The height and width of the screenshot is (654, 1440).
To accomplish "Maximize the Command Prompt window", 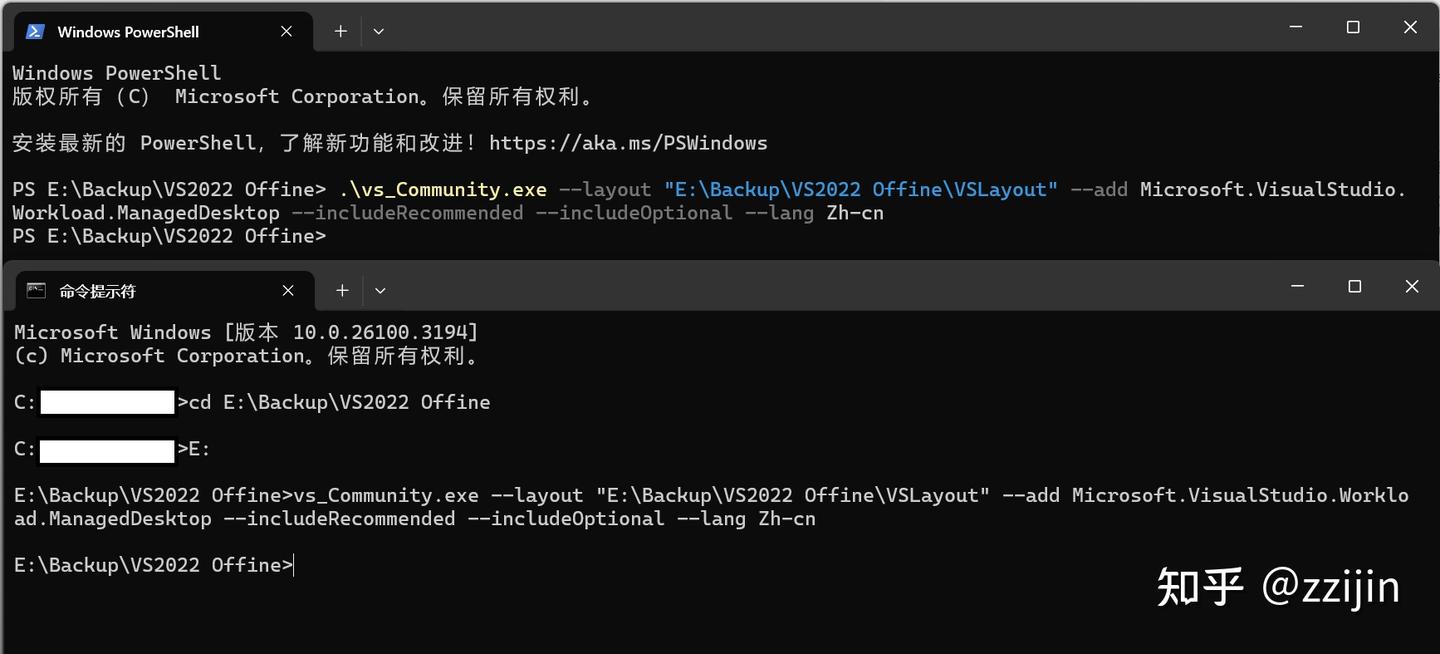I will [1354, 287].
